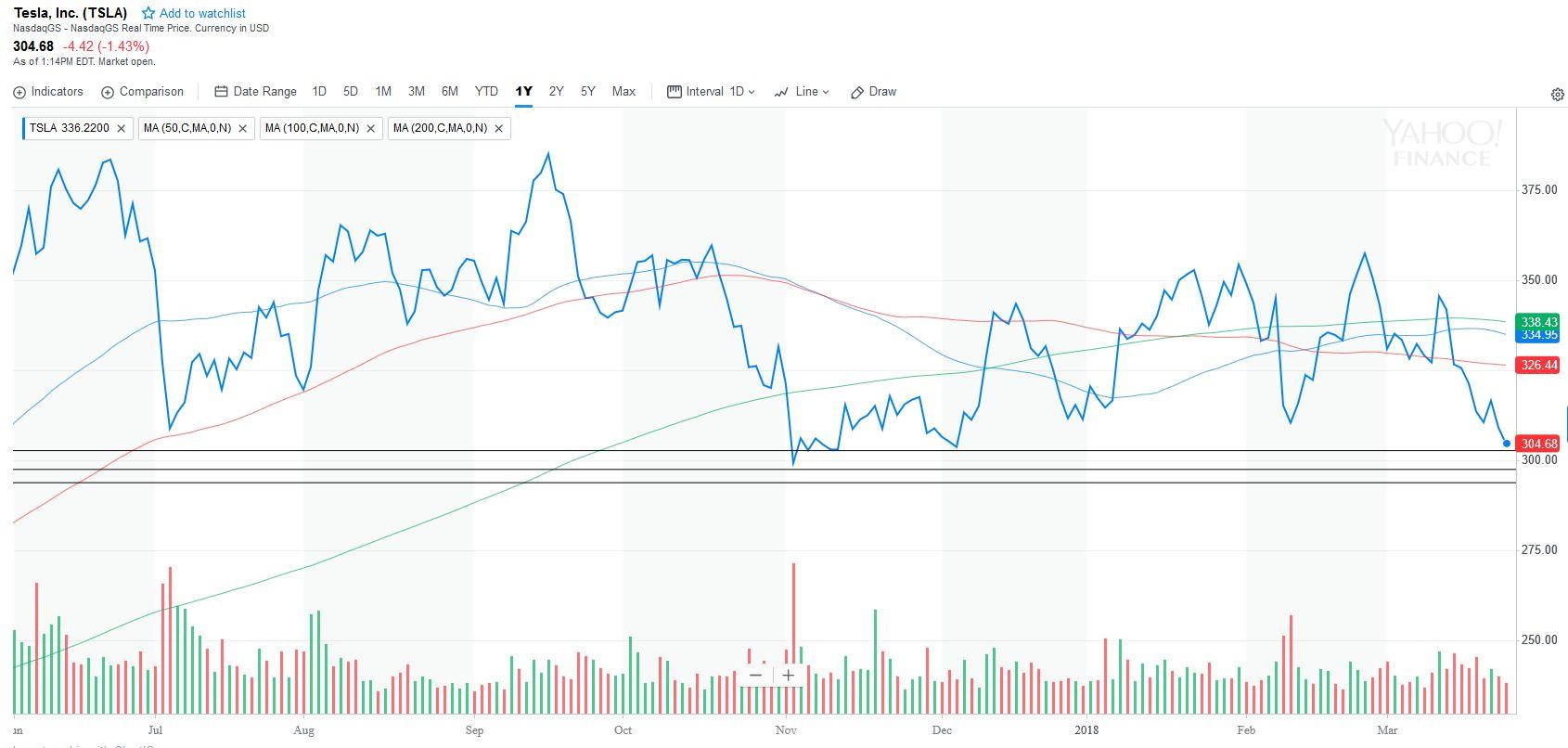Click the Oct label on time axis
1568x748 pixels.
coord(623,730)
